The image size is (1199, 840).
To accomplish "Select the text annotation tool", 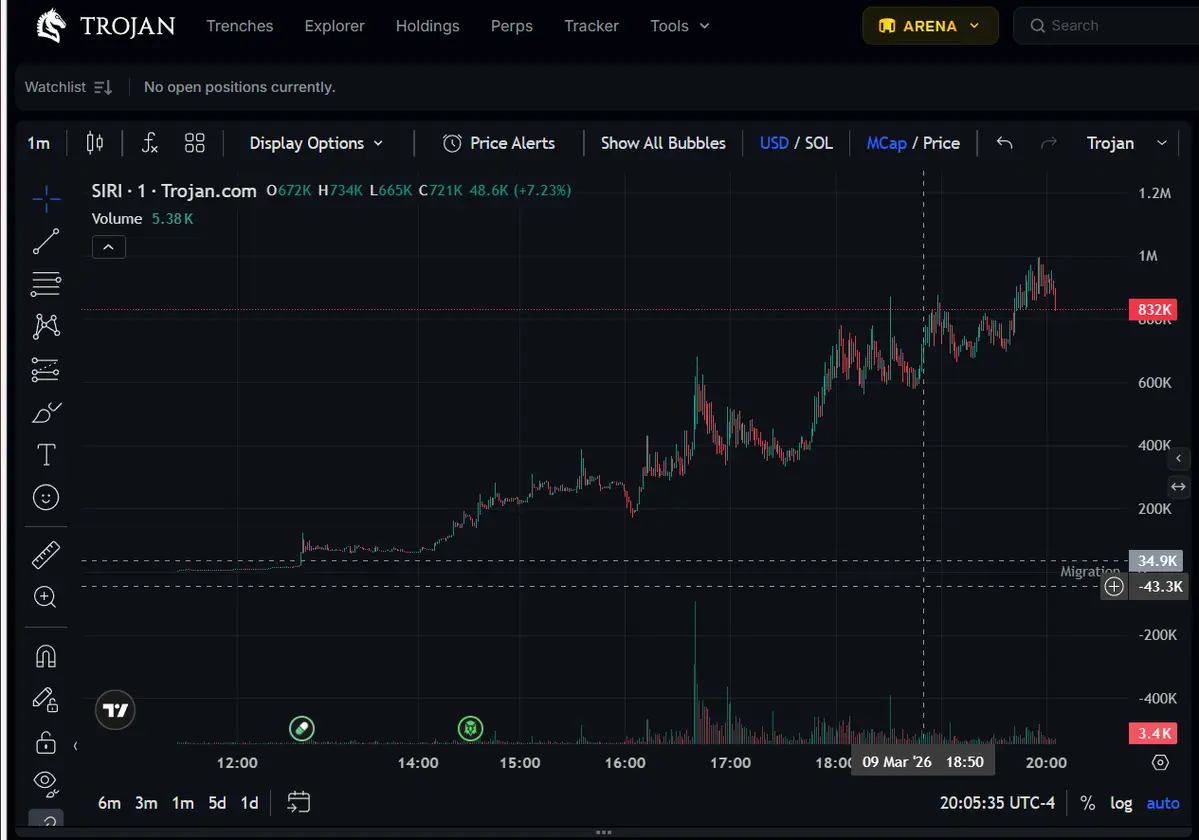I will pyautogui.click(x=46, y=455).
